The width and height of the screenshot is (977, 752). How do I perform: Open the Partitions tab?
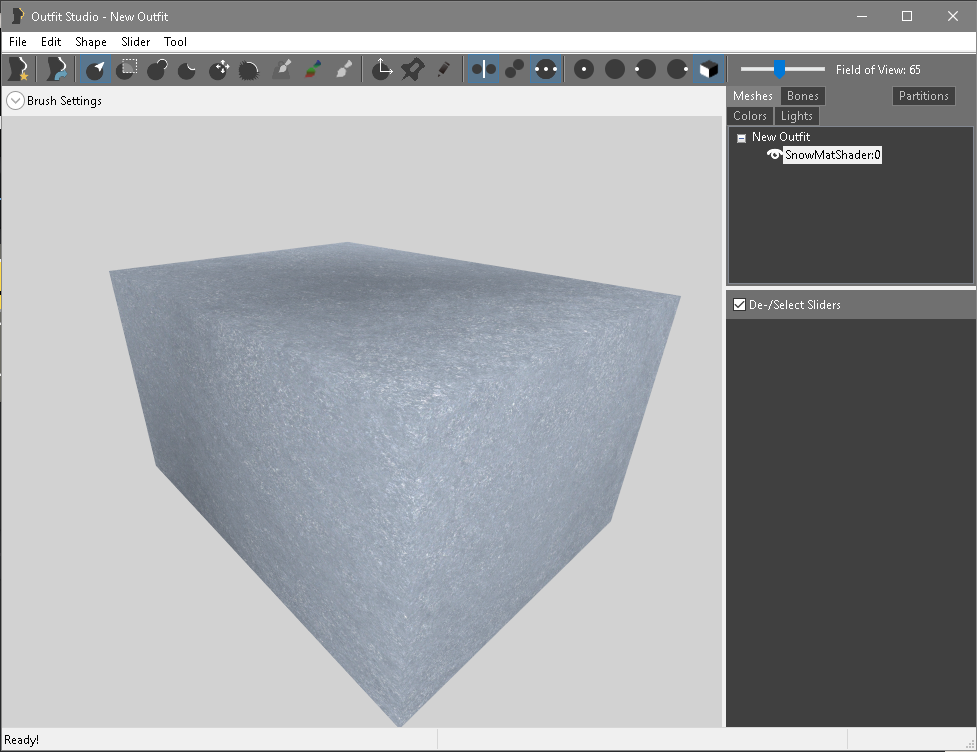[x=923, y=96]
